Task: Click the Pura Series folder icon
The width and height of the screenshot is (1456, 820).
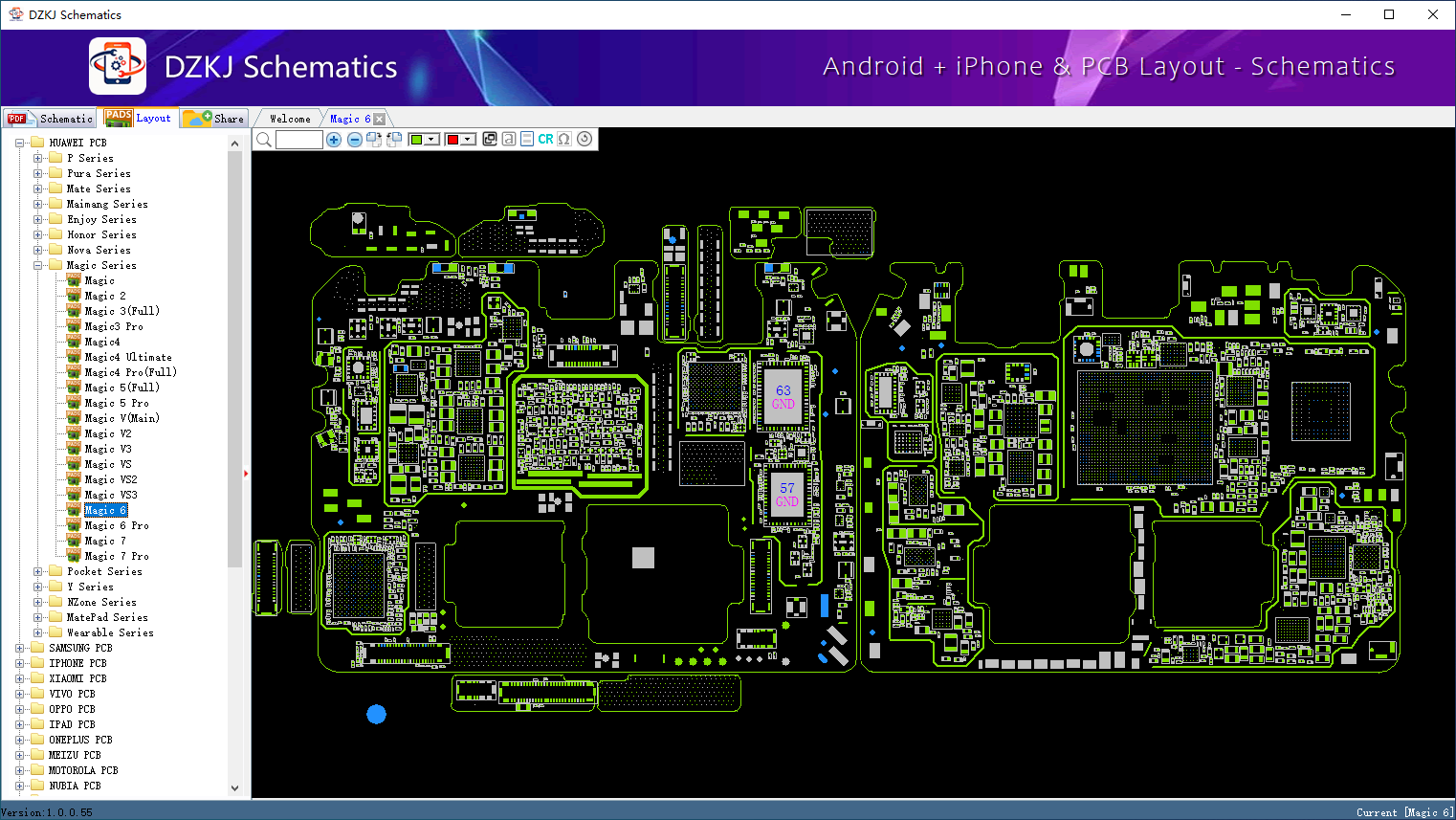Action: 55,173
